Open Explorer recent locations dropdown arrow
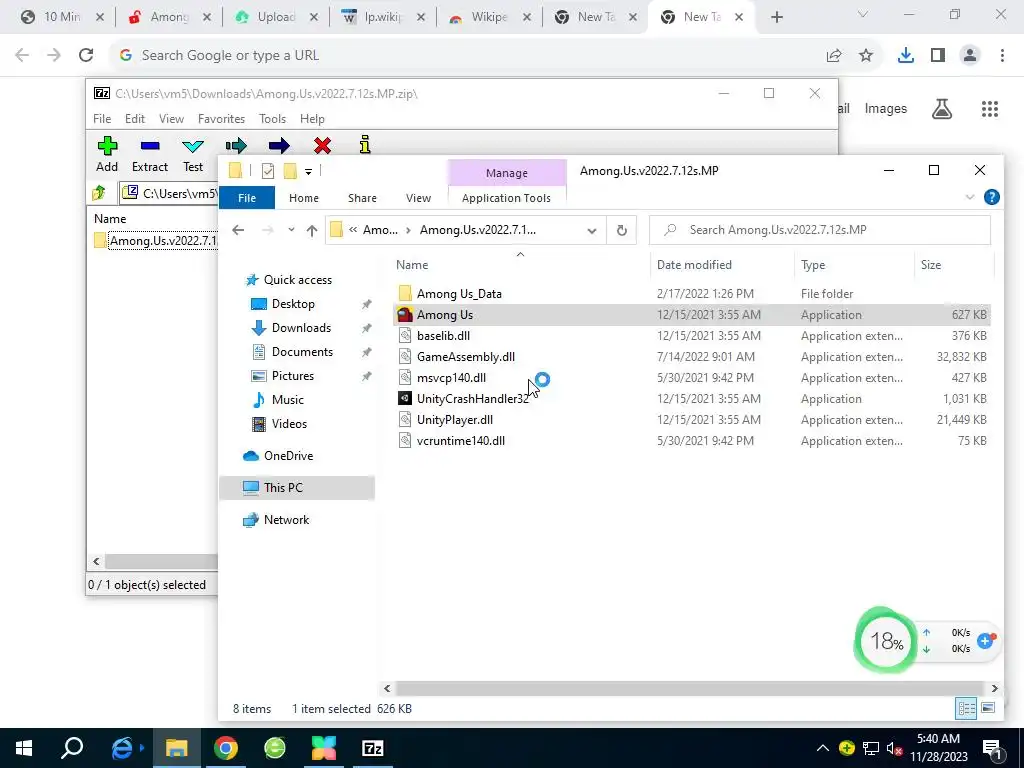This screenshot has height=768, width=1024. pyautogui.click(x=291, y=230)
